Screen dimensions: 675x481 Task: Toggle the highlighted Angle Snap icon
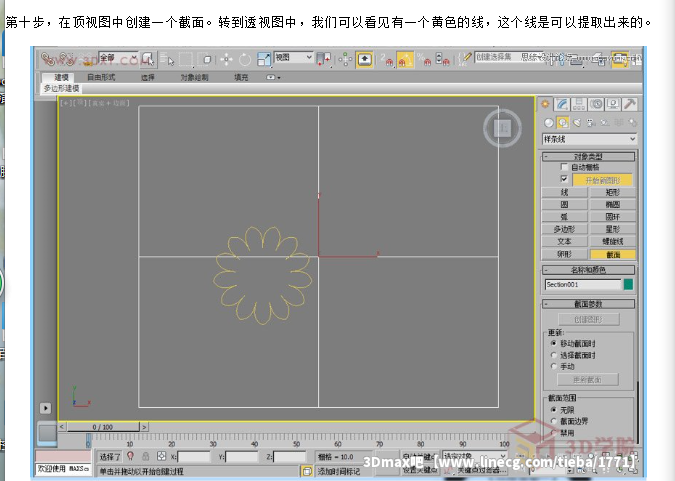[x=404, y=59]
